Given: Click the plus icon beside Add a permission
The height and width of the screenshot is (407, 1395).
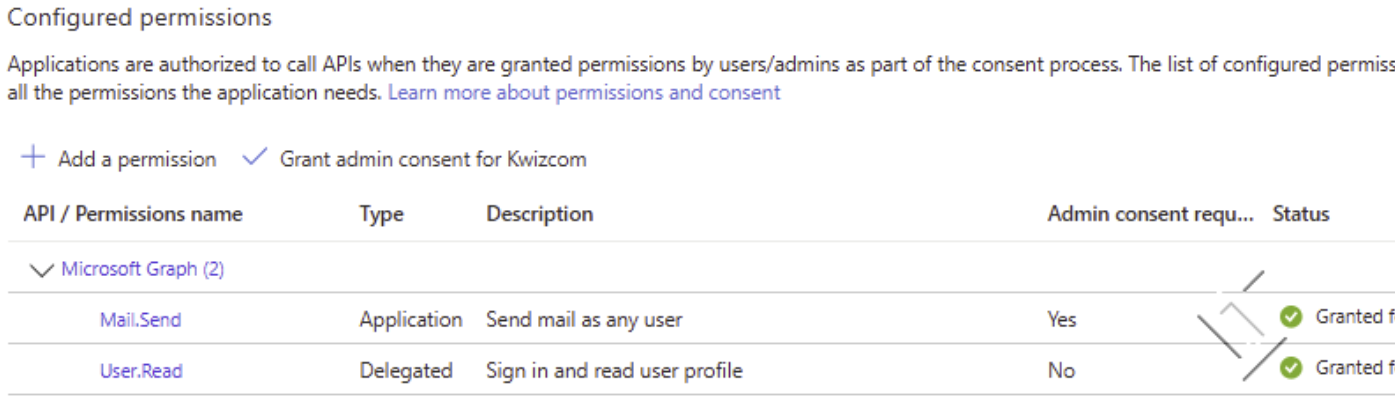Looking at the screenshot, I should pos(33,158).
